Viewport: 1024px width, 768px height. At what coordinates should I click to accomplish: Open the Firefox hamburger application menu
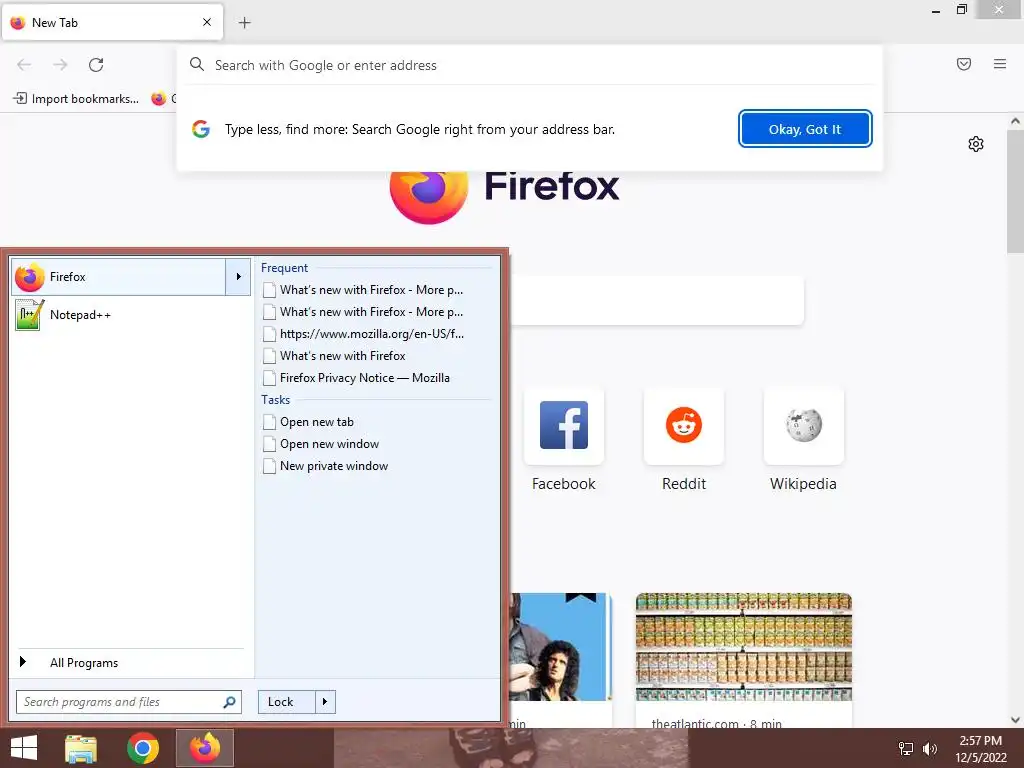point(1000,64)
